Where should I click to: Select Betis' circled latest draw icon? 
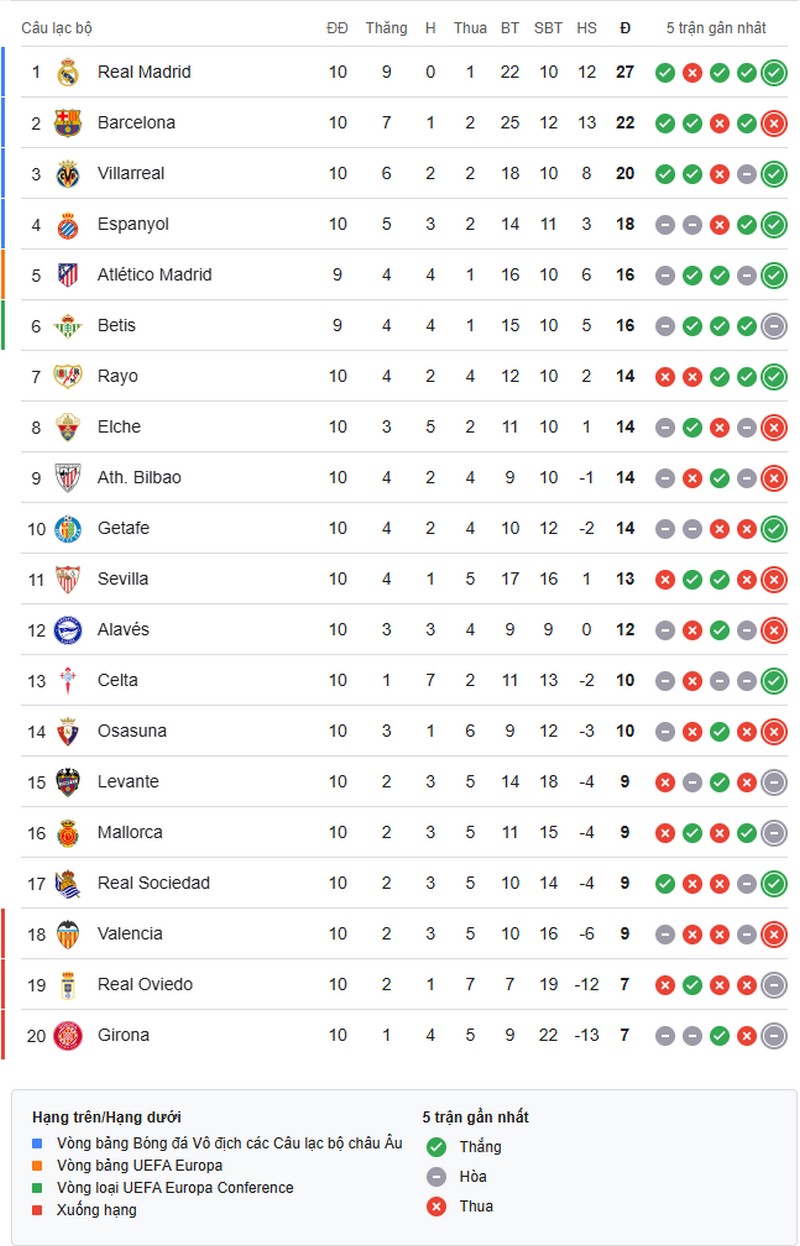(x=773, y=326)
